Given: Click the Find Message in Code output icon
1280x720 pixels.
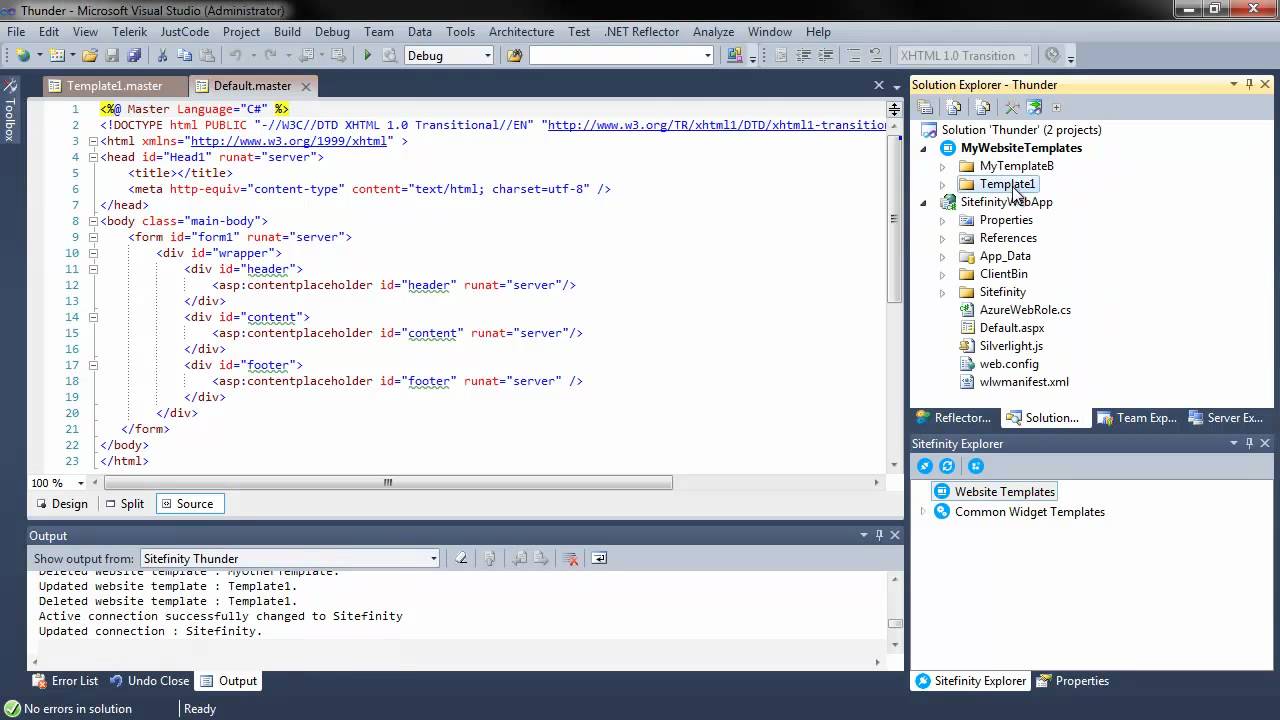Looking at the screenshot, I should click(x=461, y=559).
